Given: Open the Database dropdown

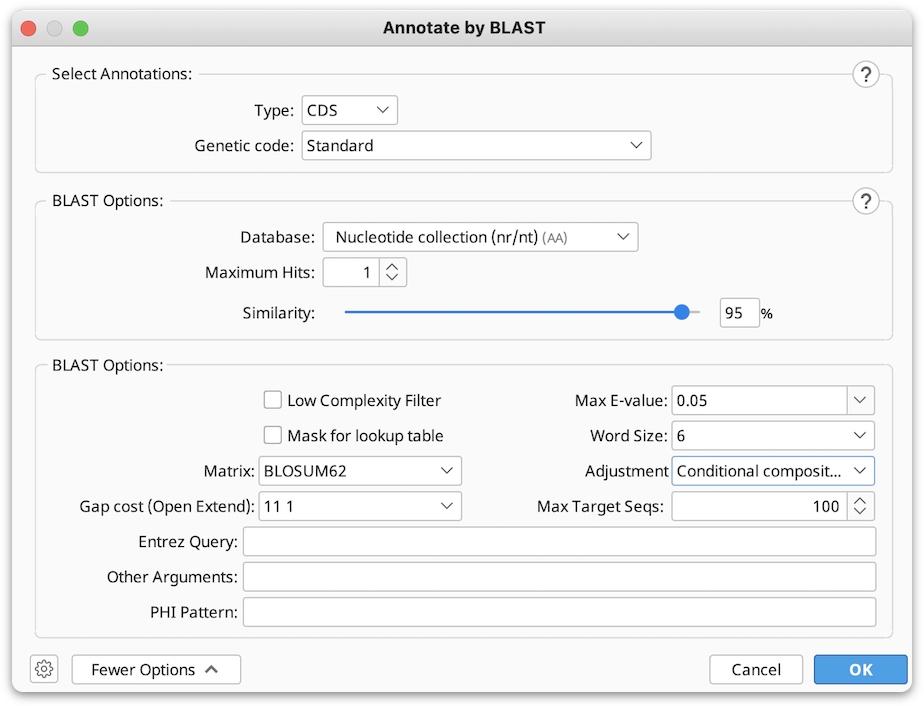Looking at the screenshot, I should [480, 237].
